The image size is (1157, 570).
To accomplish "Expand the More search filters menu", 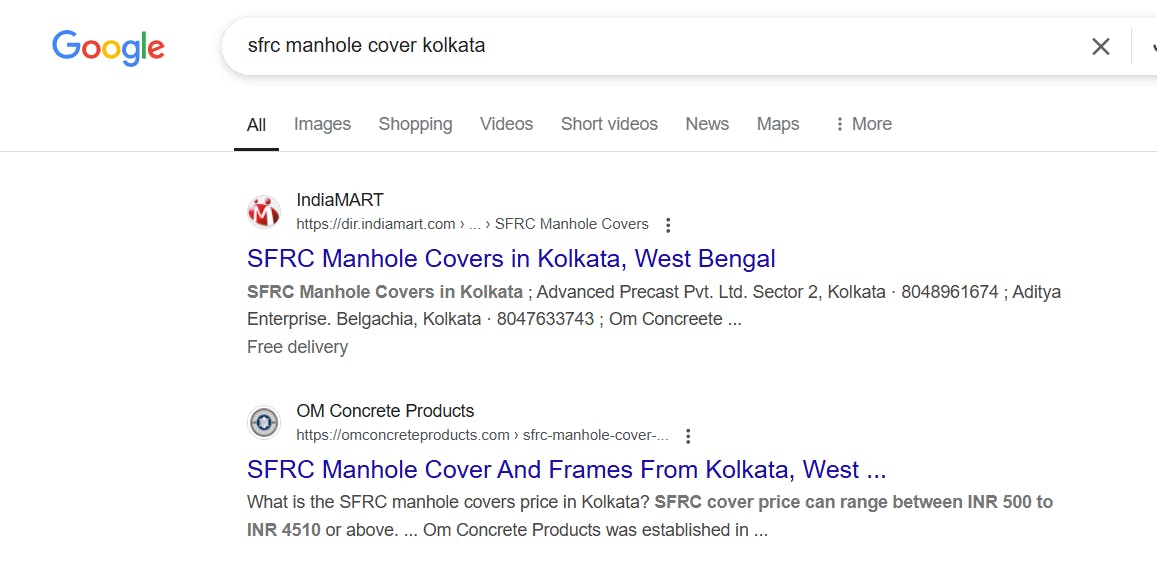I will tap(862, 124).
